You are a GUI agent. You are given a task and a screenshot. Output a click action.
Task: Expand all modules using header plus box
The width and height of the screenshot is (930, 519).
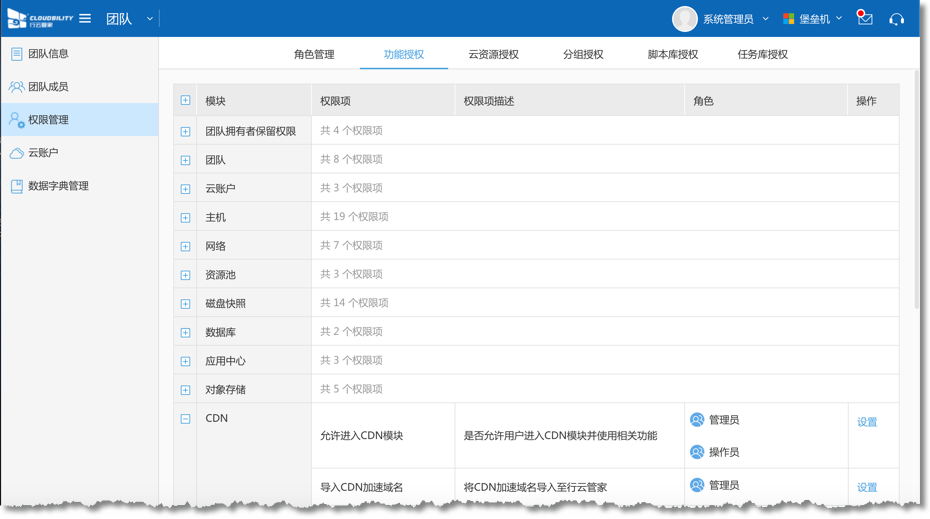pyautogui.click(x=185, y=101)
